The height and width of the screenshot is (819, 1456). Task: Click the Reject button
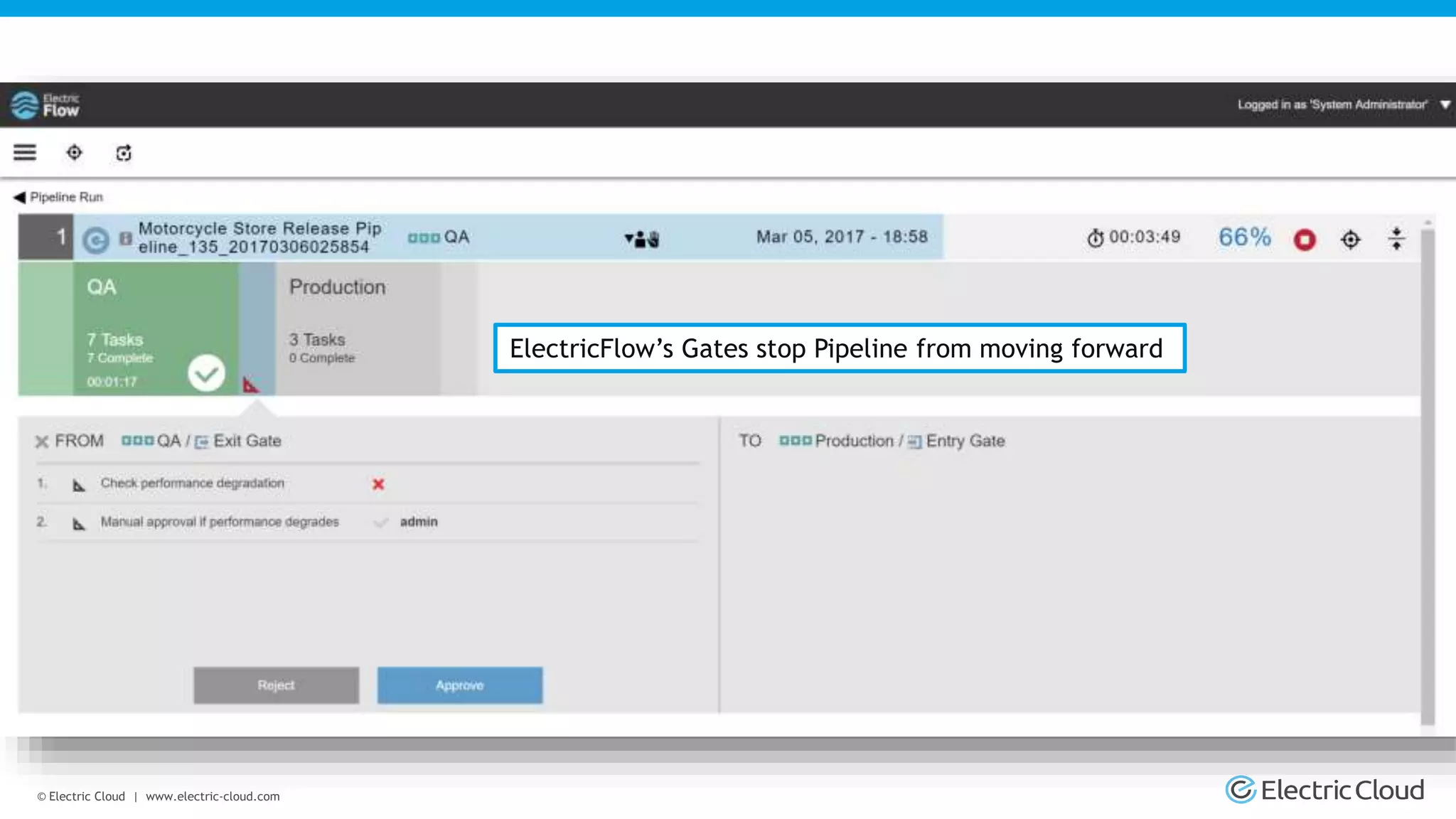point(276,685)
